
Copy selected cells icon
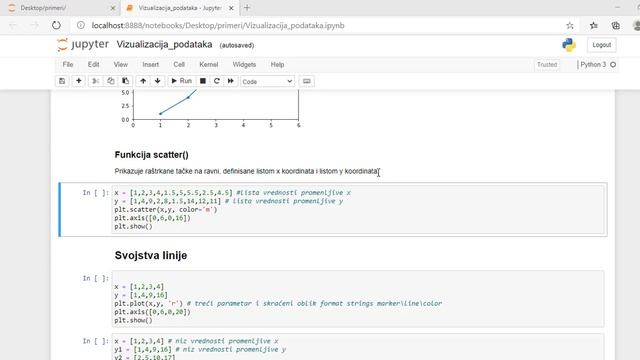(110, 81)
